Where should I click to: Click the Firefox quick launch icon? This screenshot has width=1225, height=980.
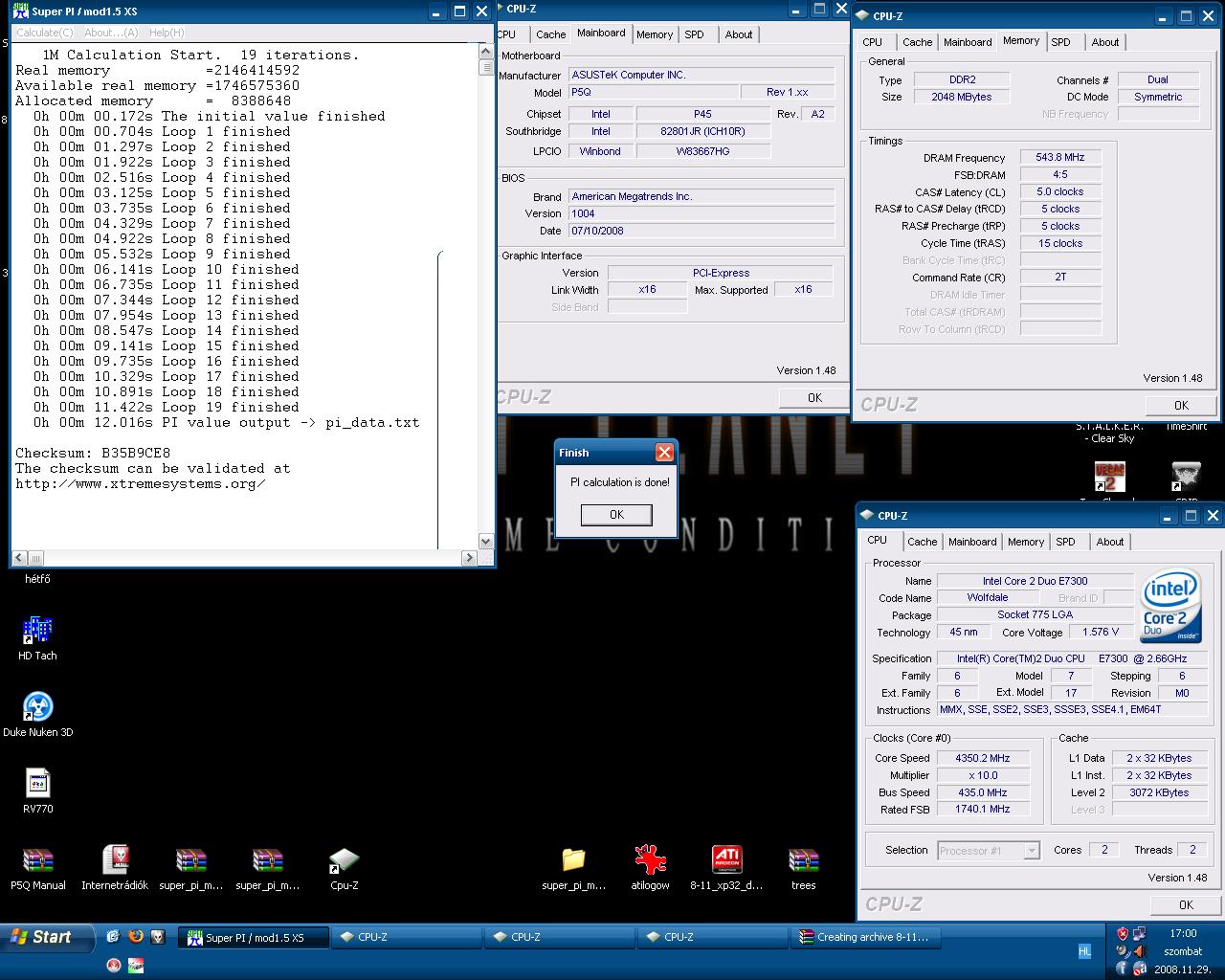tap(136, 937)
